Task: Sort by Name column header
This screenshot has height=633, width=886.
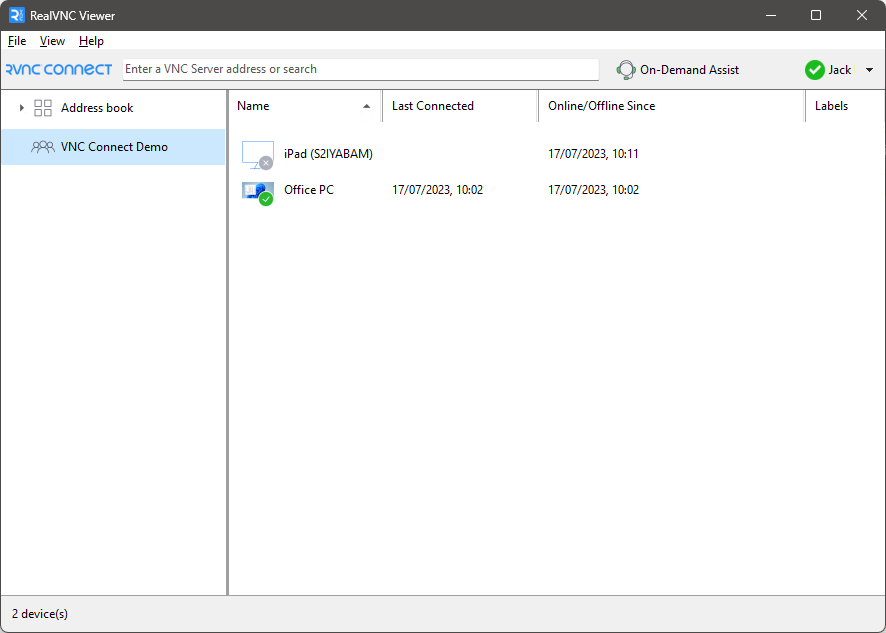Action: pos(306,106)
